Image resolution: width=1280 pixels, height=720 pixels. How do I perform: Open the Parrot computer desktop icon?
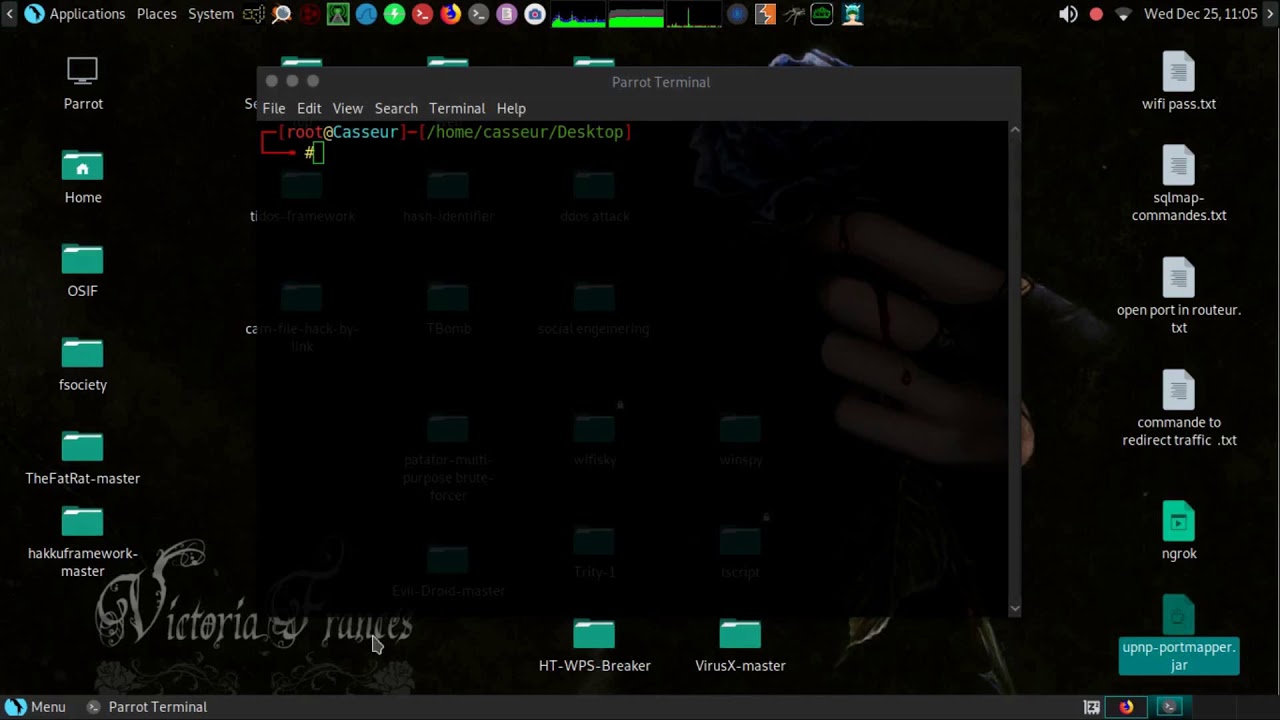click(x=83, y=83)
